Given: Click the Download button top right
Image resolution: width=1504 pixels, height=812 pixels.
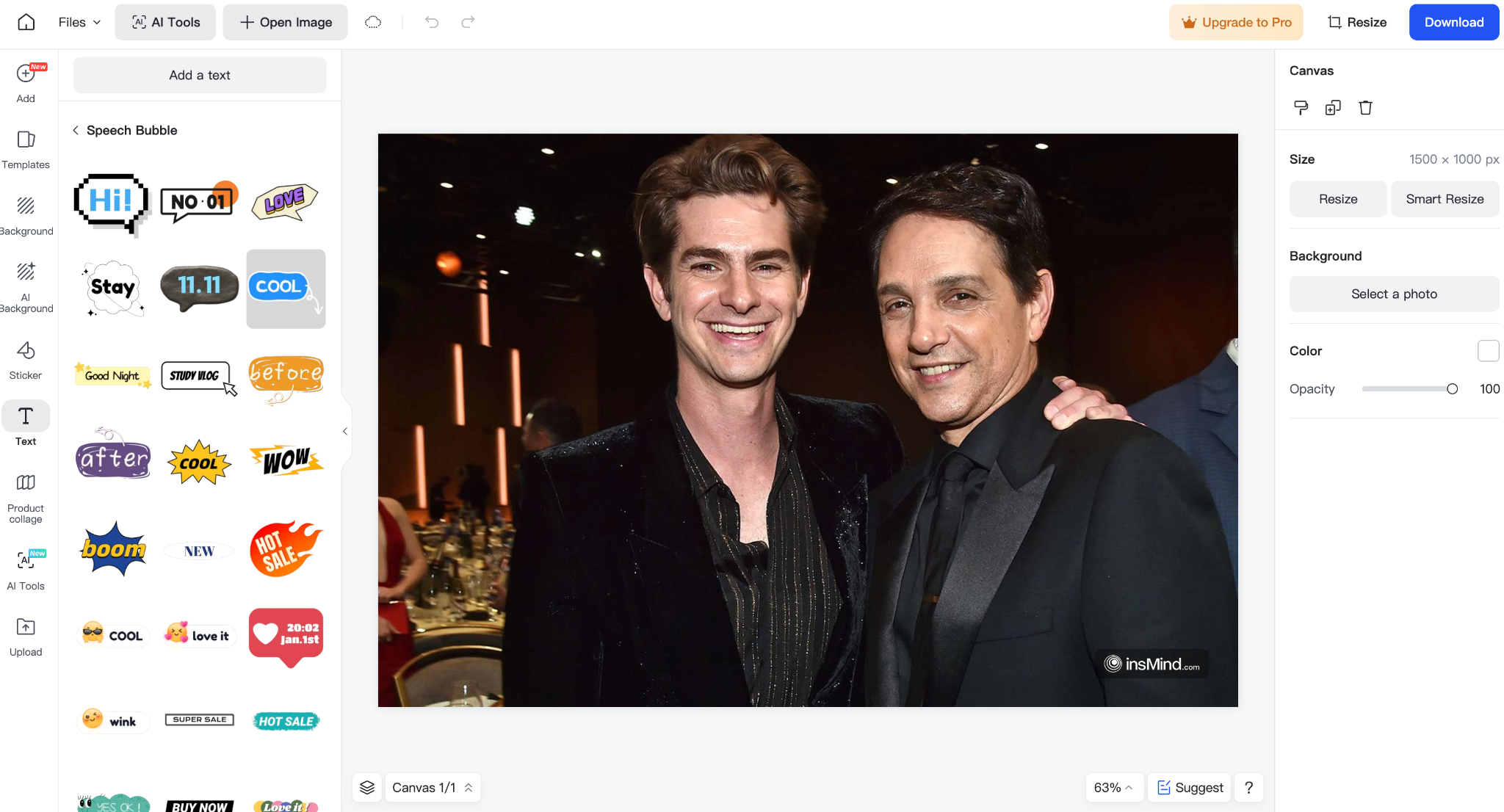Looking at the screenshot, I should point(1452,23).
